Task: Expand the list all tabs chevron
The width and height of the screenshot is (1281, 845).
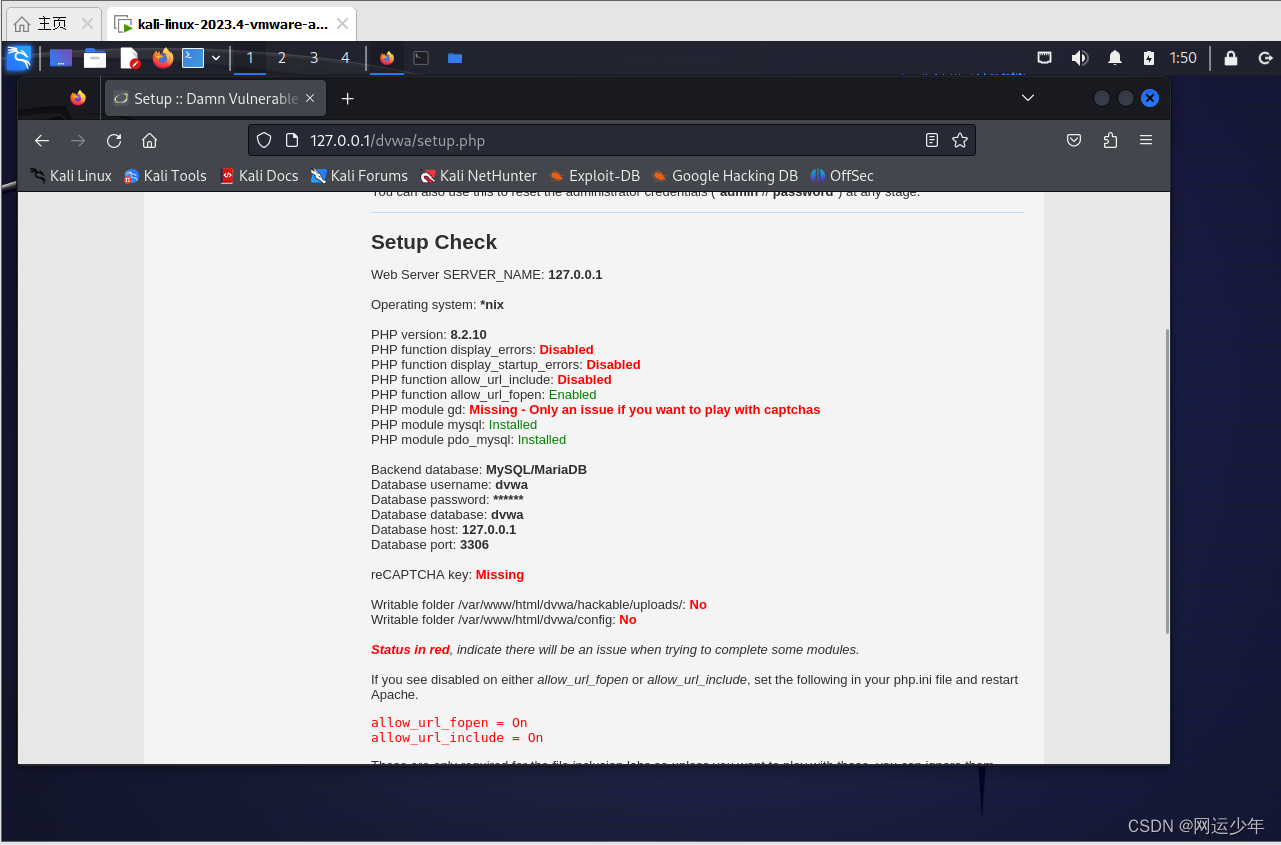Action: click(x=1027, y=98)
